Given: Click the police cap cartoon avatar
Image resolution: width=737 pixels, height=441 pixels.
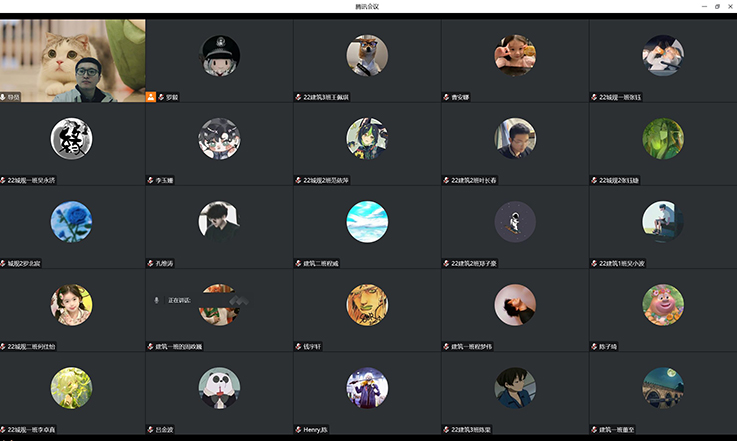Looking at the screenshot, I should (x=219, y=55).
